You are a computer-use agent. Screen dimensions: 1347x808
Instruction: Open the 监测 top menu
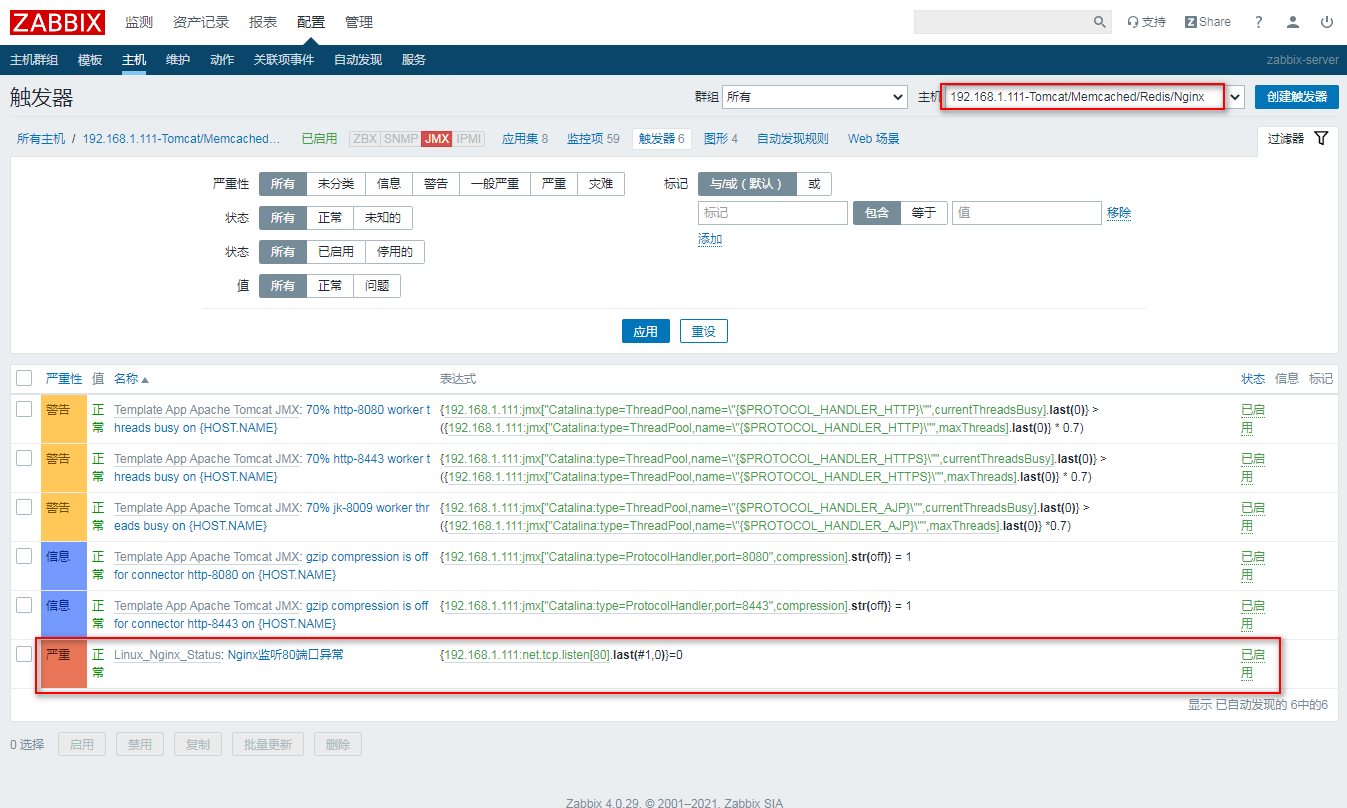click(x=139, y=22)
